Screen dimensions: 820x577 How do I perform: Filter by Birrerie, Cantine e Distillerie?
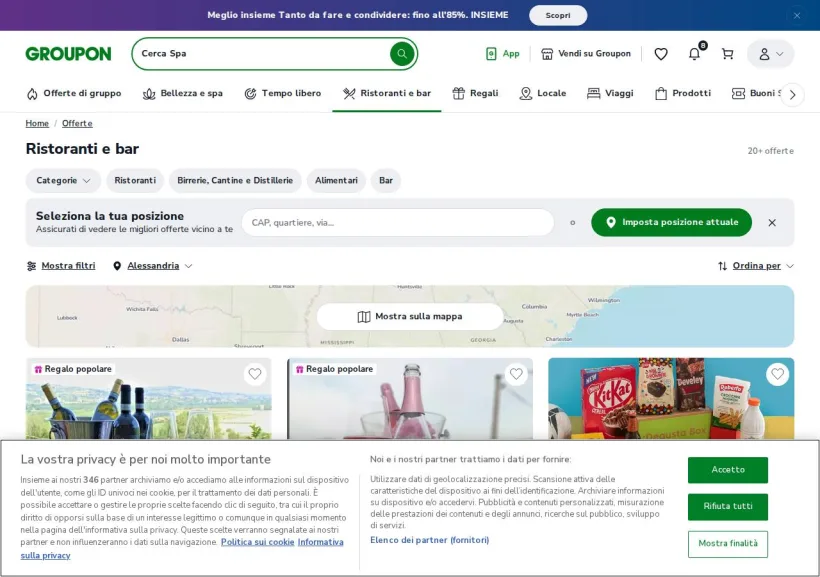235,180
